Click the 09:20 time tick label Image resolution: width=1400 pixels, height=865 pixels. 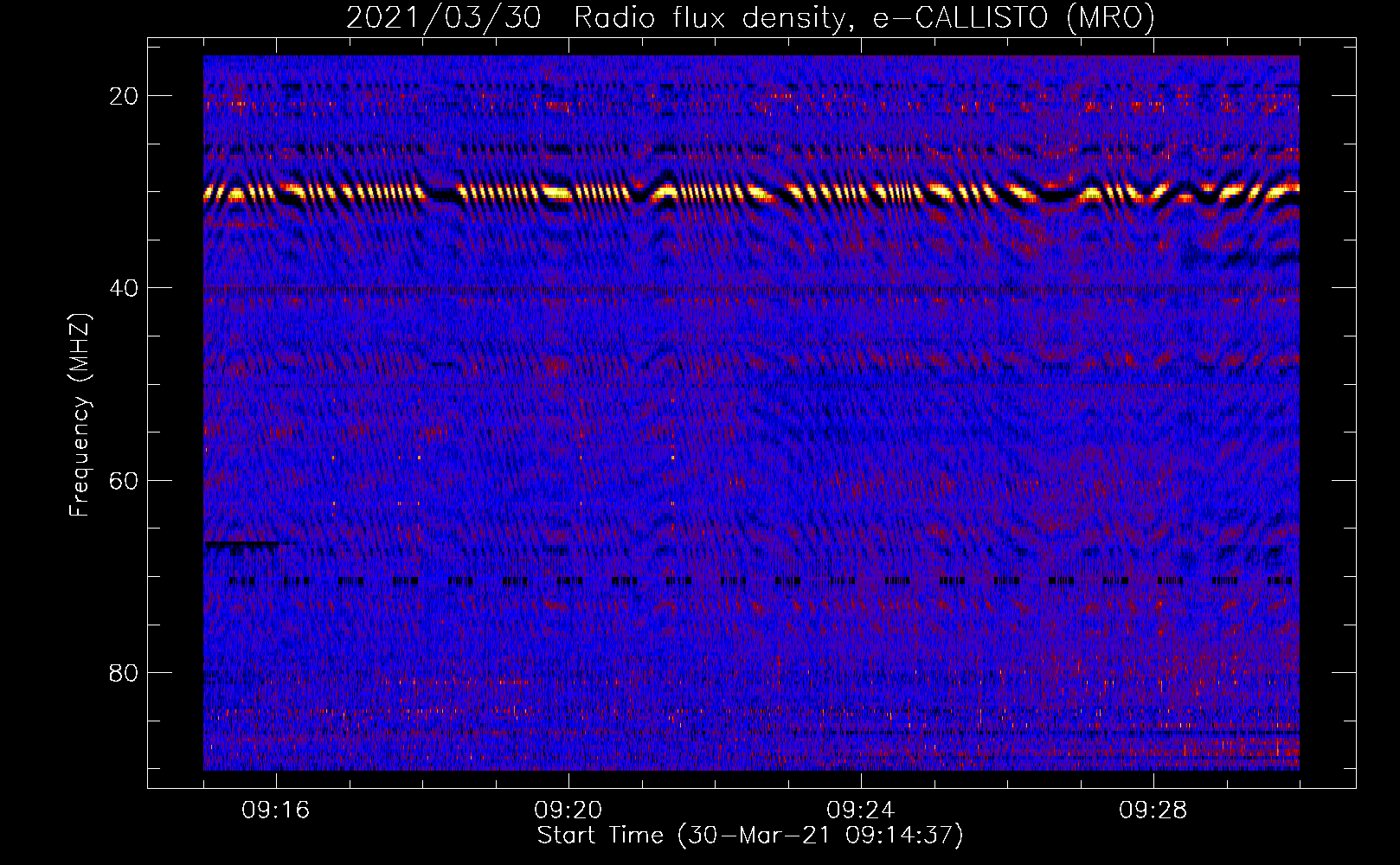pyautogui.click(x=568, y=811)
